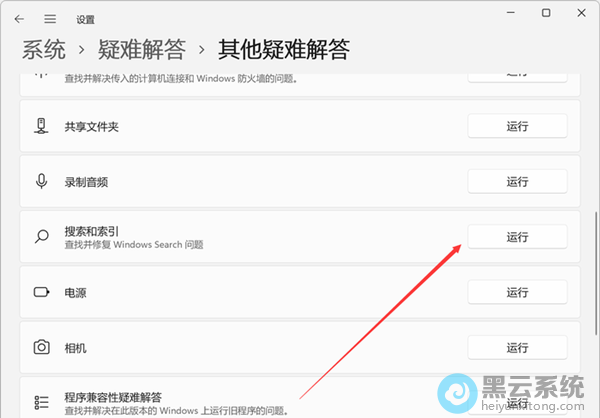
Task: Click the 共享文件夹 shared folder icon
Action: pyautogui.click(x=42, y=126)
